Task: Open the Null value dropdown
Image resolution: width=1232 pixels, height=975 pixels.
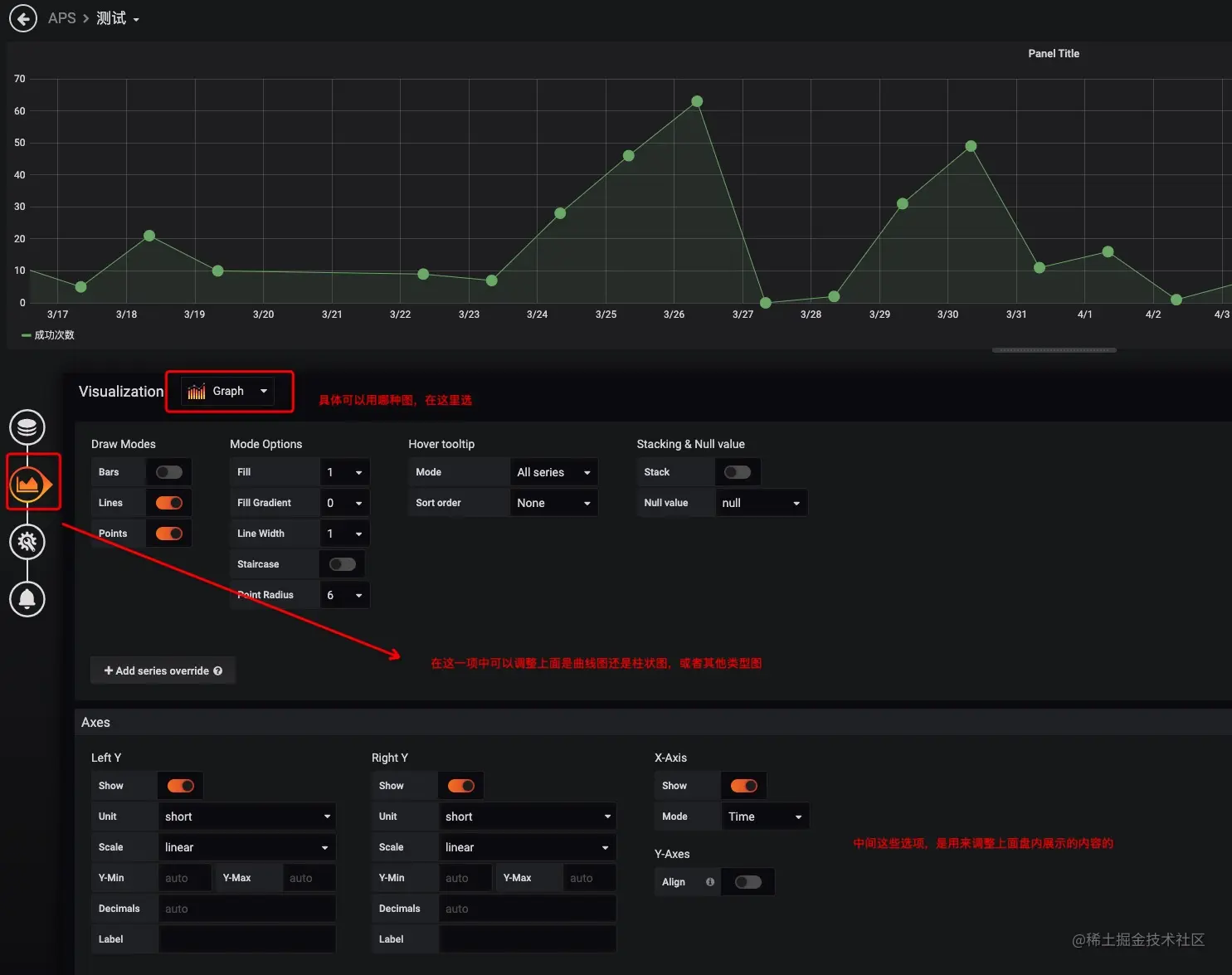Action: (x=762, y=503)
